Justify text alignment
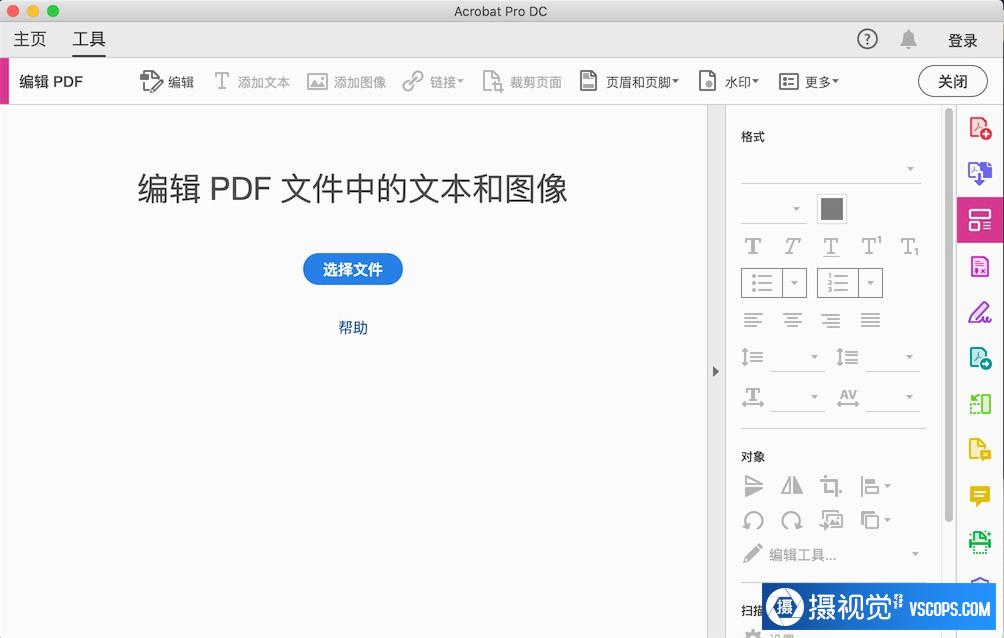This screenshot has width=1004, height=638. [x=870, y=320]
